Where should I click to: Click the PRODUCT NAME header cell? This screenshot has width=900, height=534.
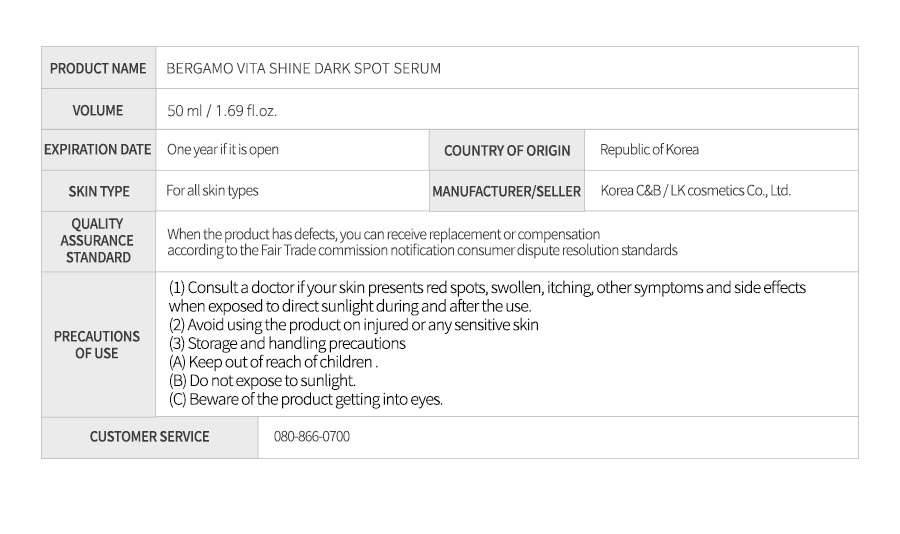pos(98,68)
